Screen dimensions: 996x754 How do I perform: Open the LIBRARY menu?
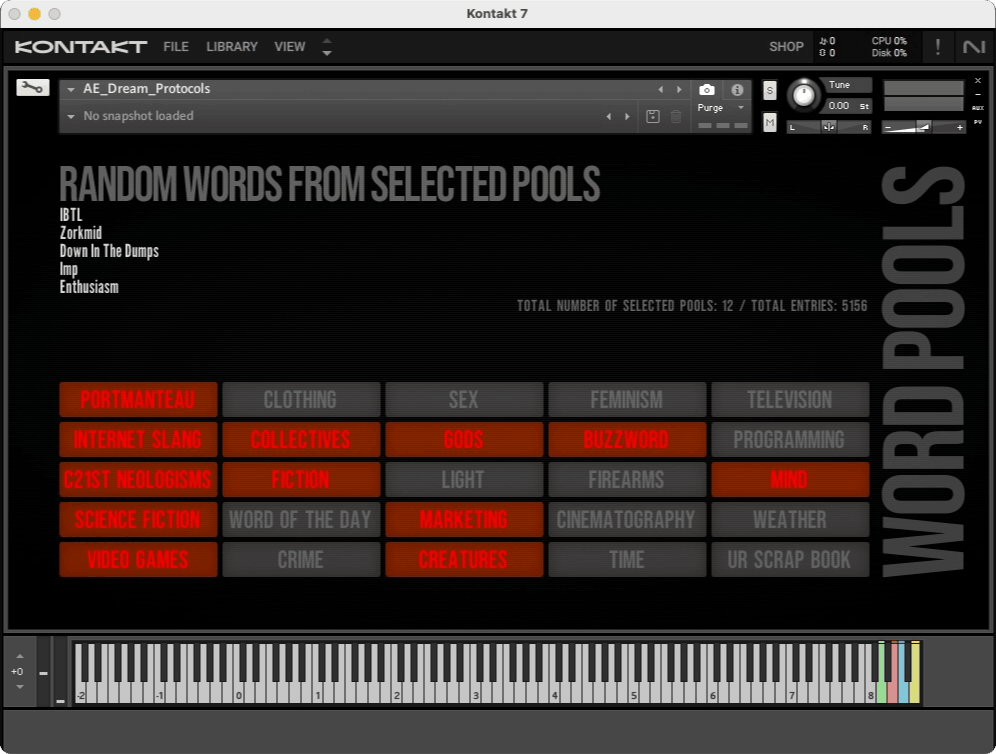coord(232,46)
